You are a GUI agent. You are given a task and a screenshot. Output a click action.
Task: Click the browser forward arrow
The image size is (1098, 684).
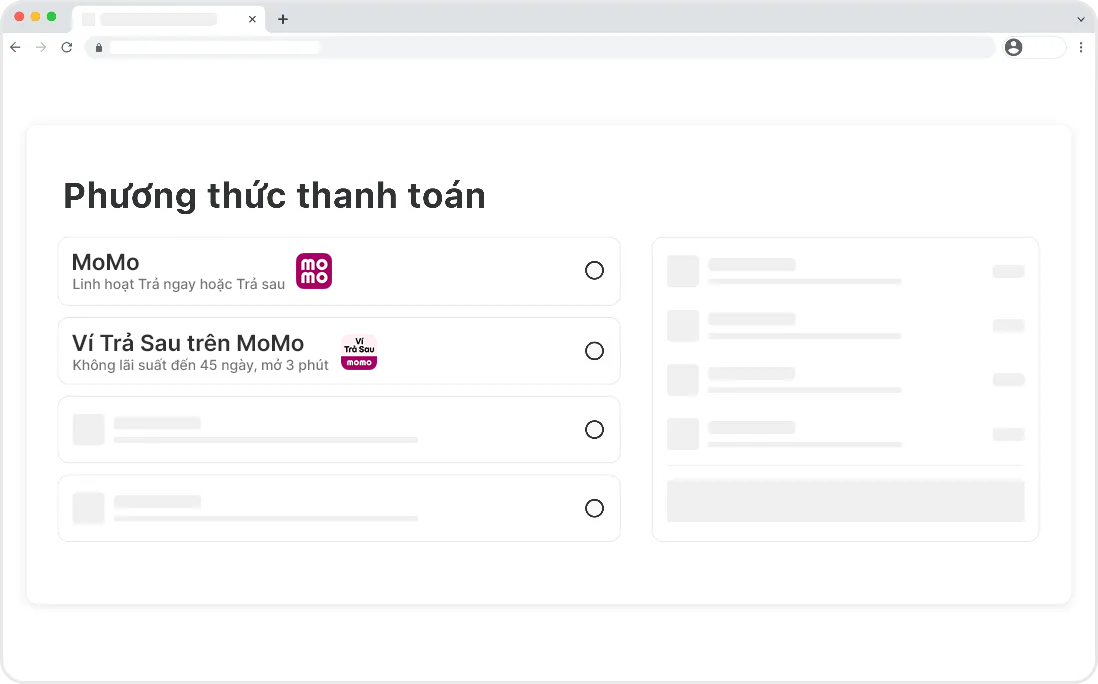pyautogui.click(x=41, y=47)
